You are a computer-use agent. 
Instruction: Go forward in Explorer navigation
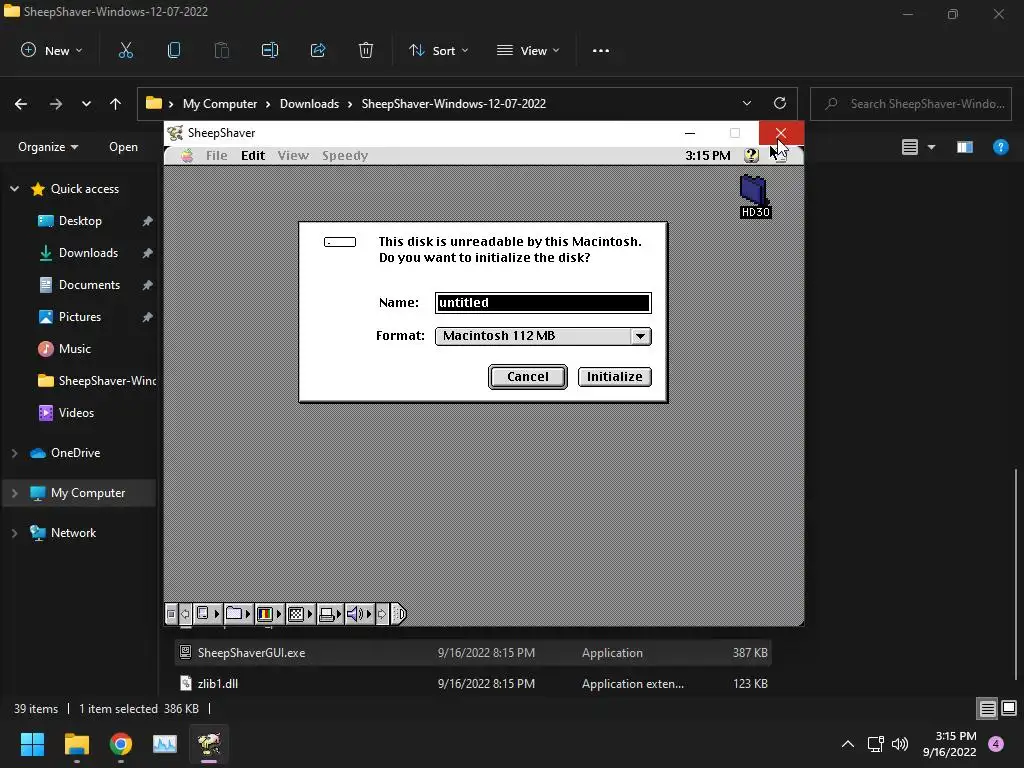coord(56,104)
